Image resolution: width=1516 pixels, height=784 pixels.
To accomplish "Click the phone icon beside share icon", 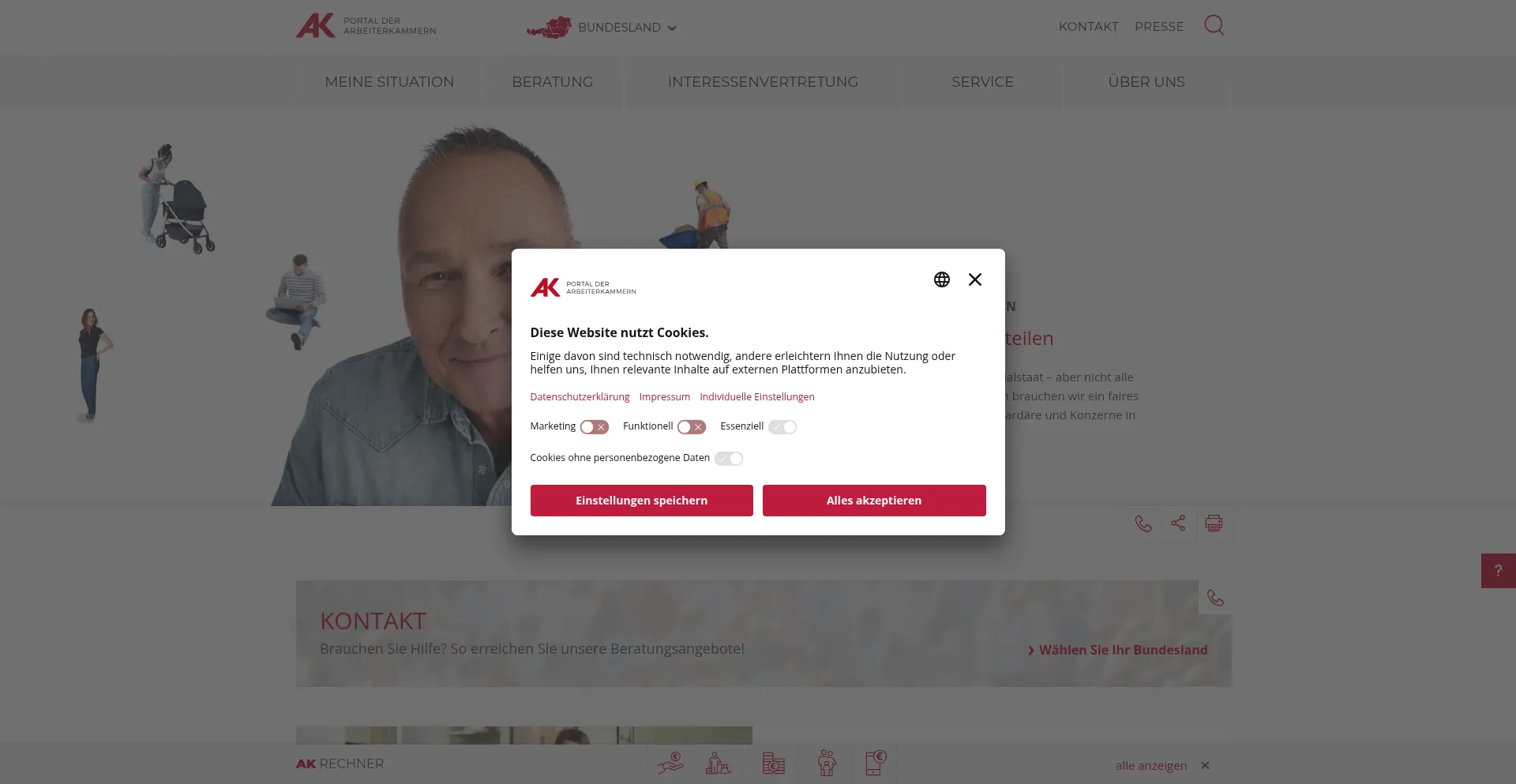I will [x=1143, y=523].
